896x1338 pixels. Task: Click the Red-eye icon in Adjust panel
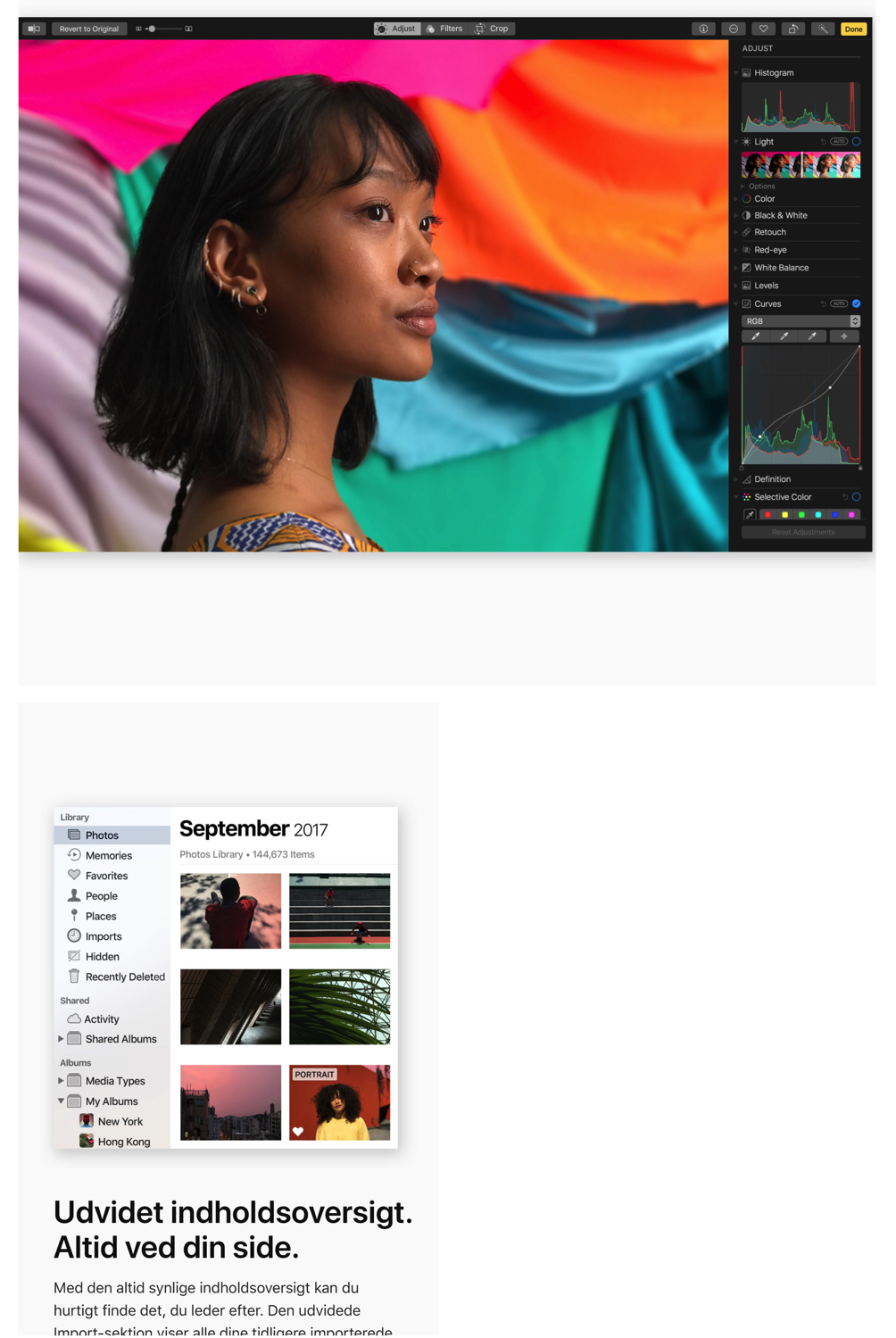pos(747,250)
